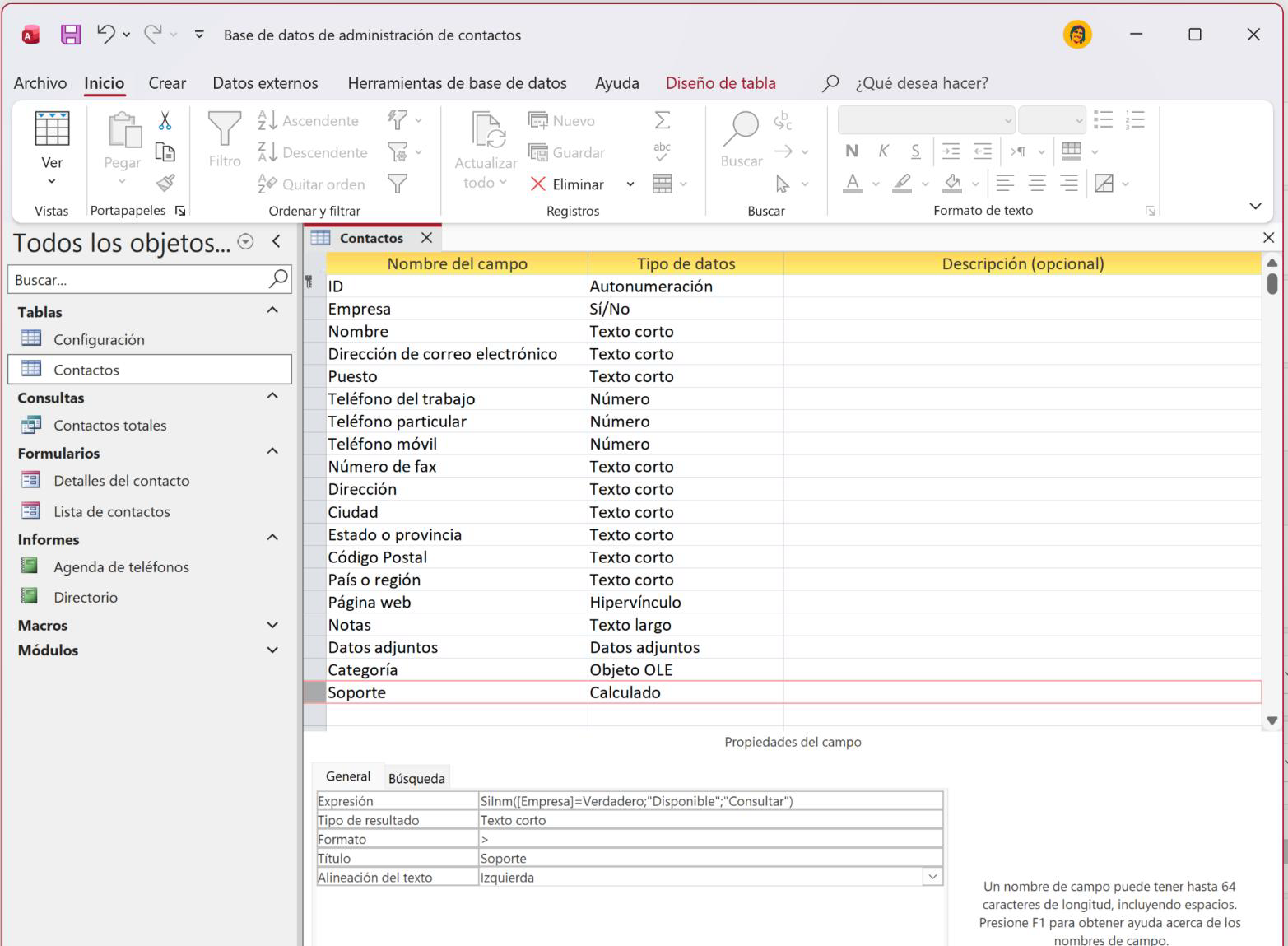Viewport: 1288px width, 946px height.
Task: Click the ¿Qué desea hacer? search box
Action: [922, 83]
